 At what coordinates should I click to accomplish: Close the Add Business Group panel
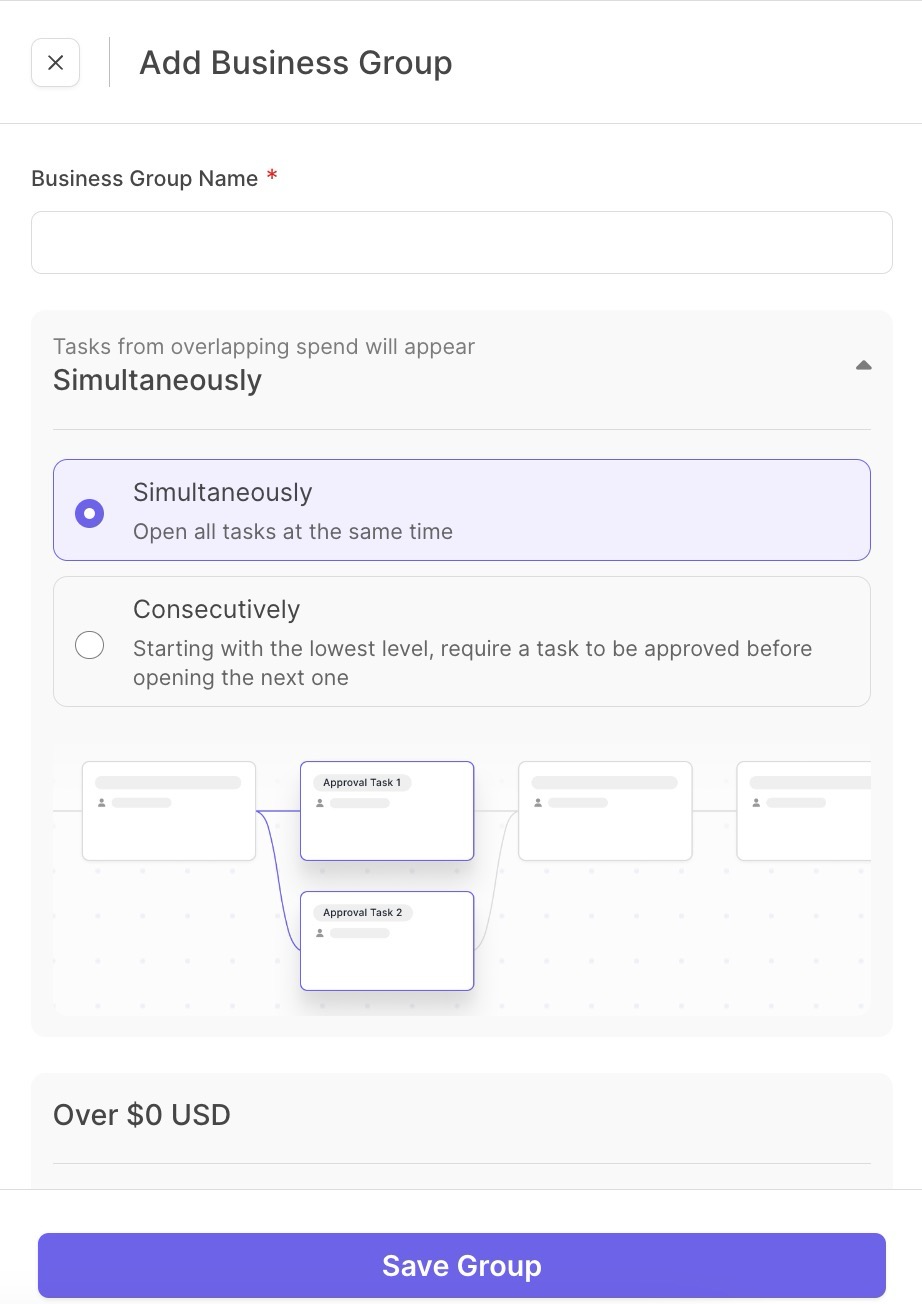[x=56, y=63]
